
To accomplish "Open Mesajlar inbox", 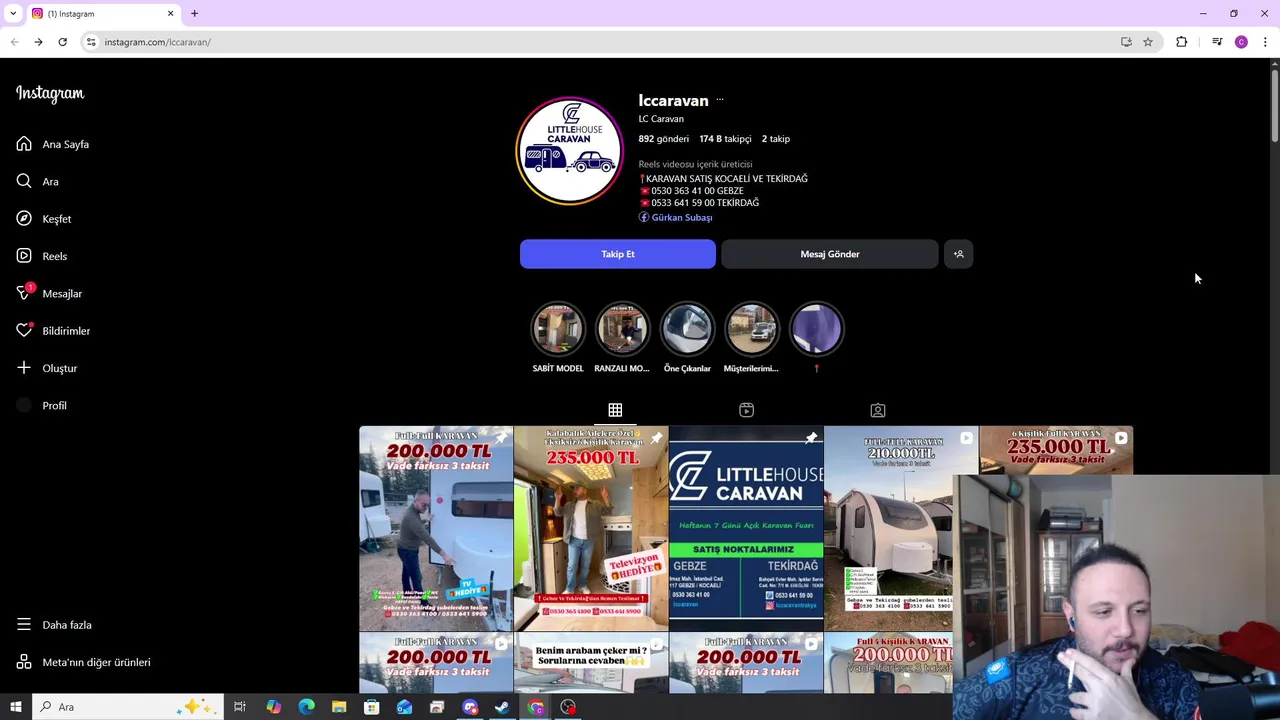I will point(49,293).
